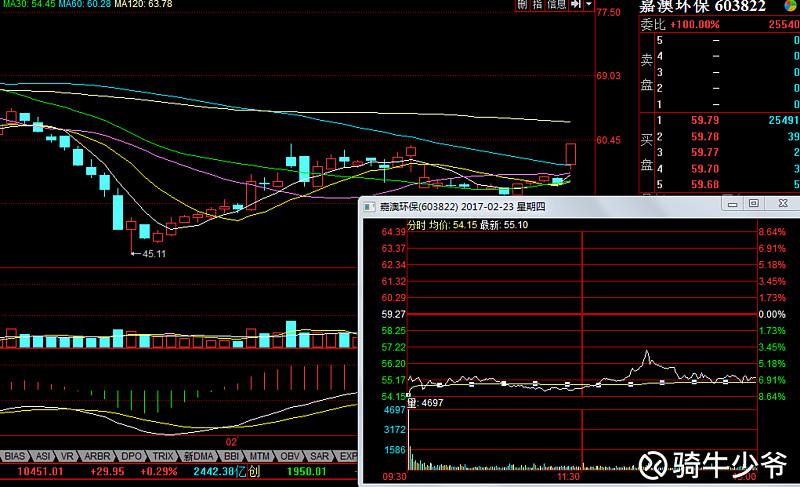Open the 新DMA indicator tab
The image size is (800, 487).
click(198, 456)
